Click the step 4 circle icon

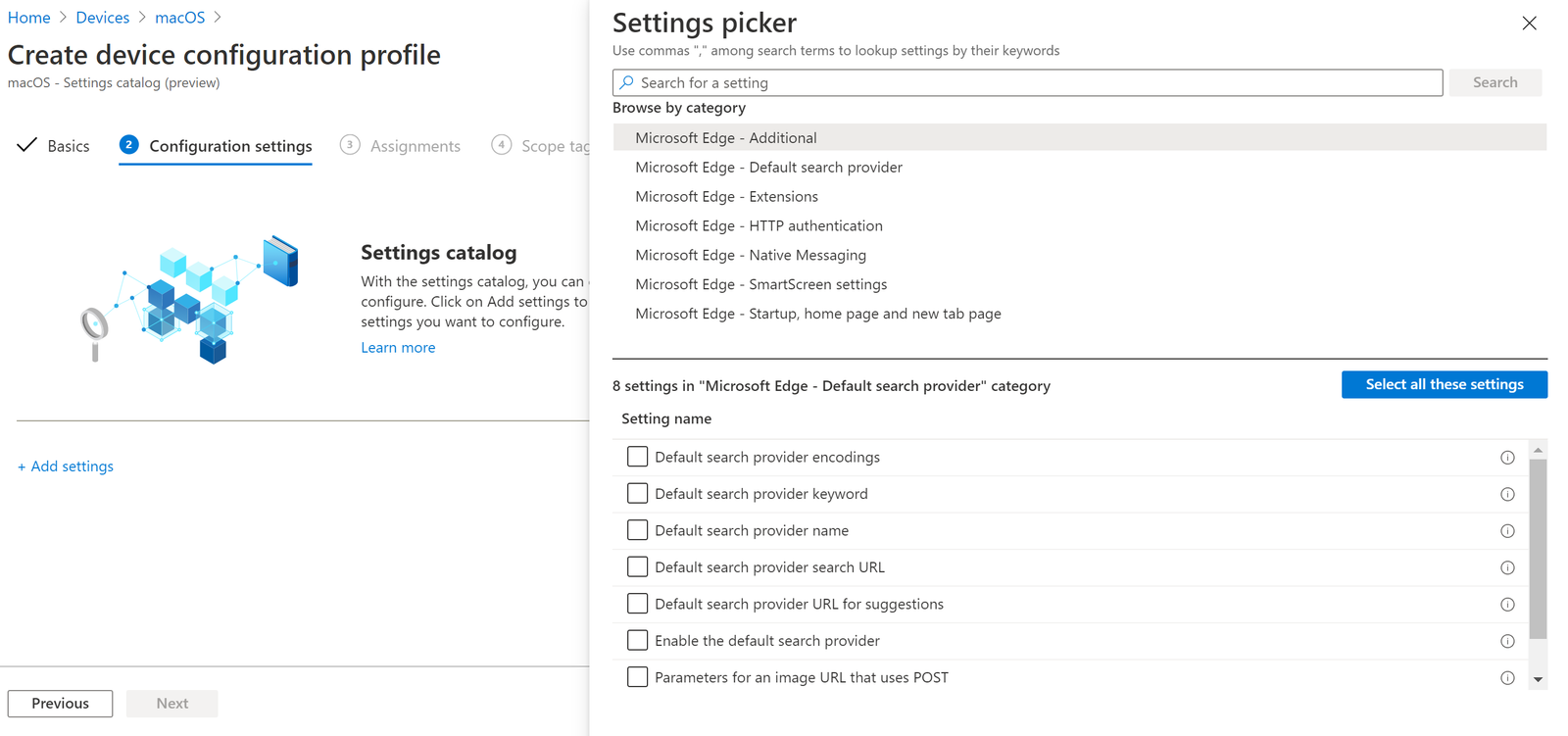501,145
